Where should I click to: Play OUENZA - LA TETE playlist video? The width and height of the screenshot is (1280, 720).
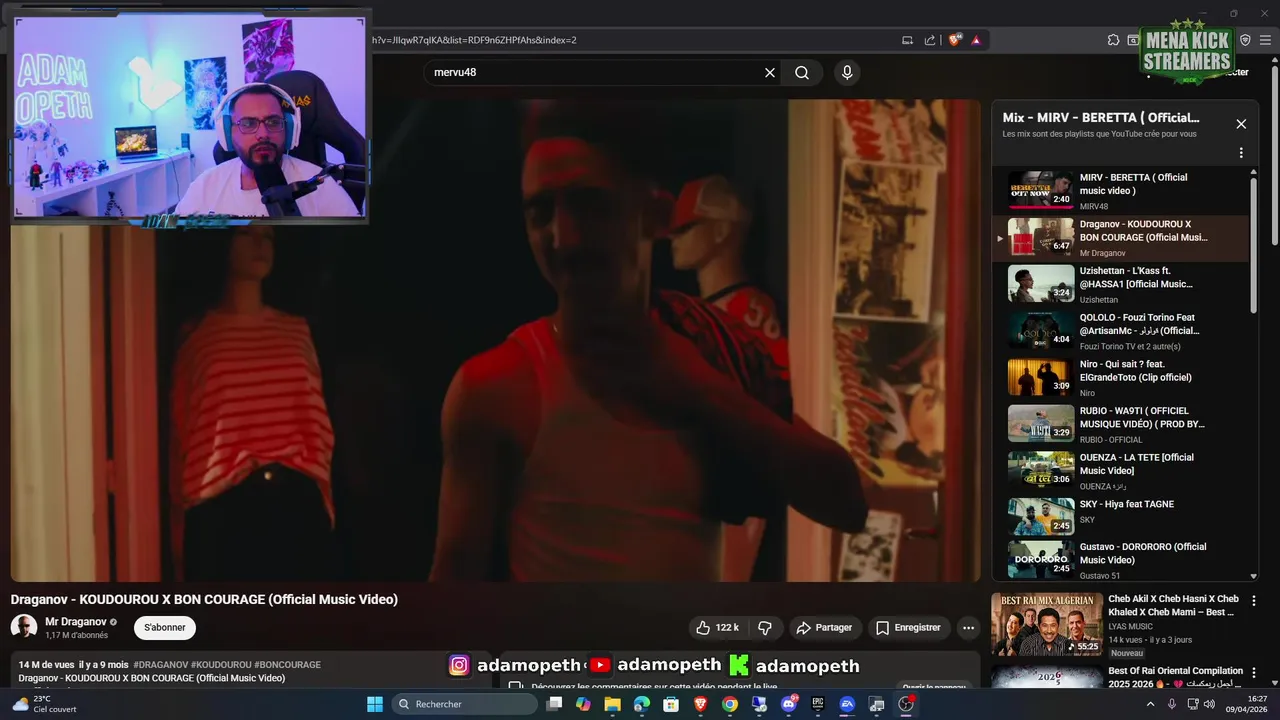coord(1120,471)
